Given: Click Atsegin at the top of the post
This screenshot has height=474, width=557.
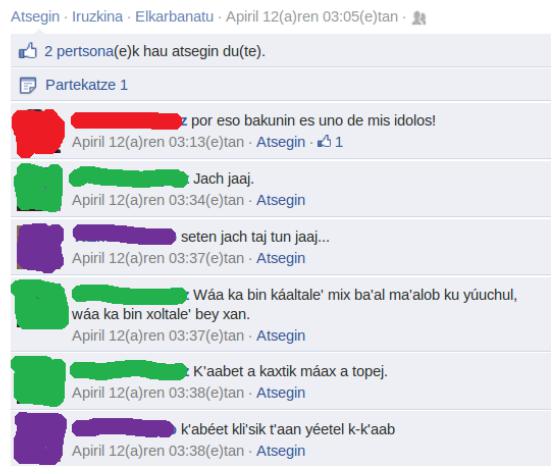Looking at the screenshot, I should [x=35, y=17].
